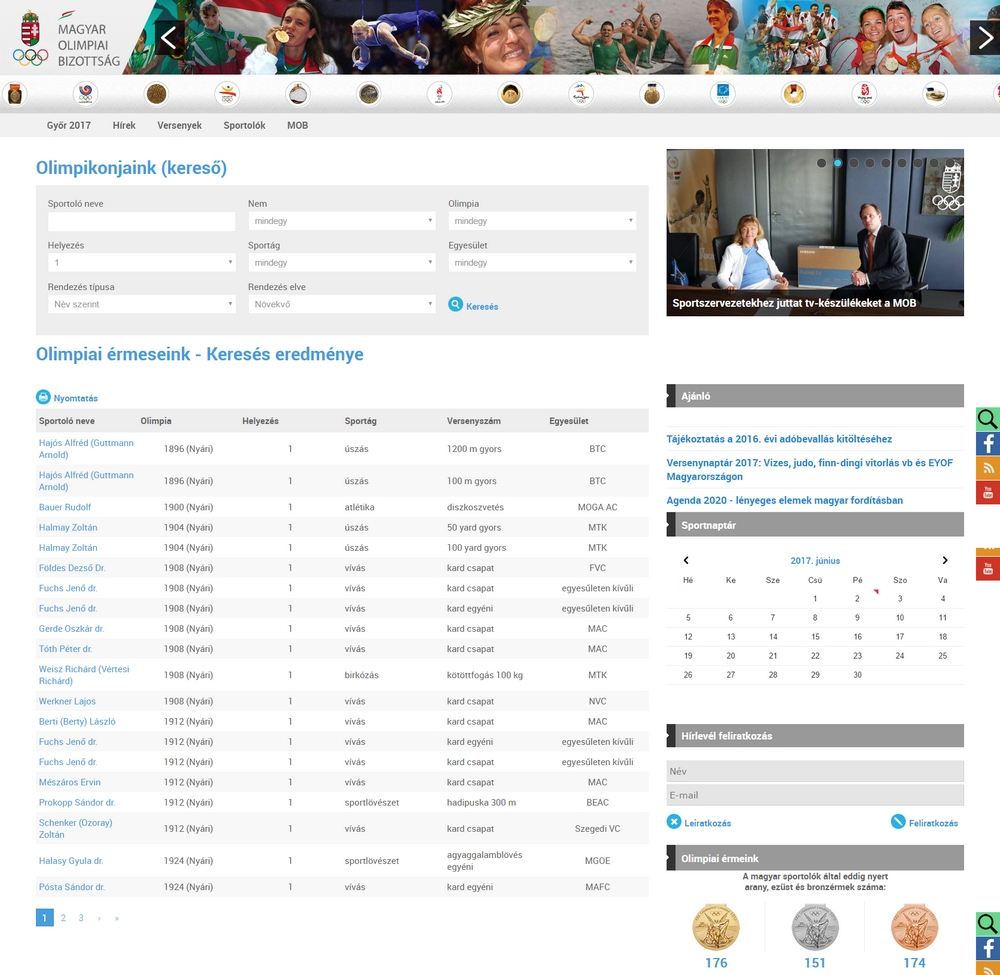Viewport: 1000px width, 975px height.
Task: Open the Nem dropdown
Action: 342,221
